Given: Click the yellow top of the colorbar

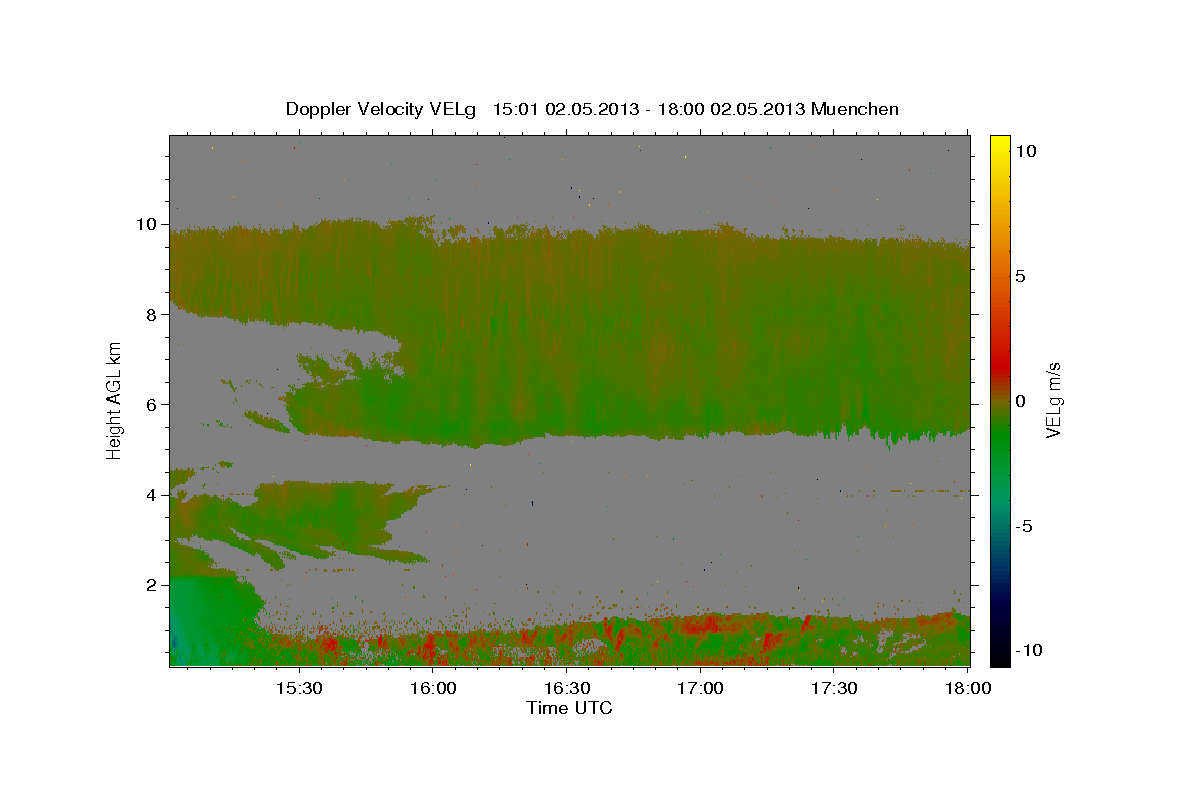Looking at the screenshot, I should coord(1000,145).
